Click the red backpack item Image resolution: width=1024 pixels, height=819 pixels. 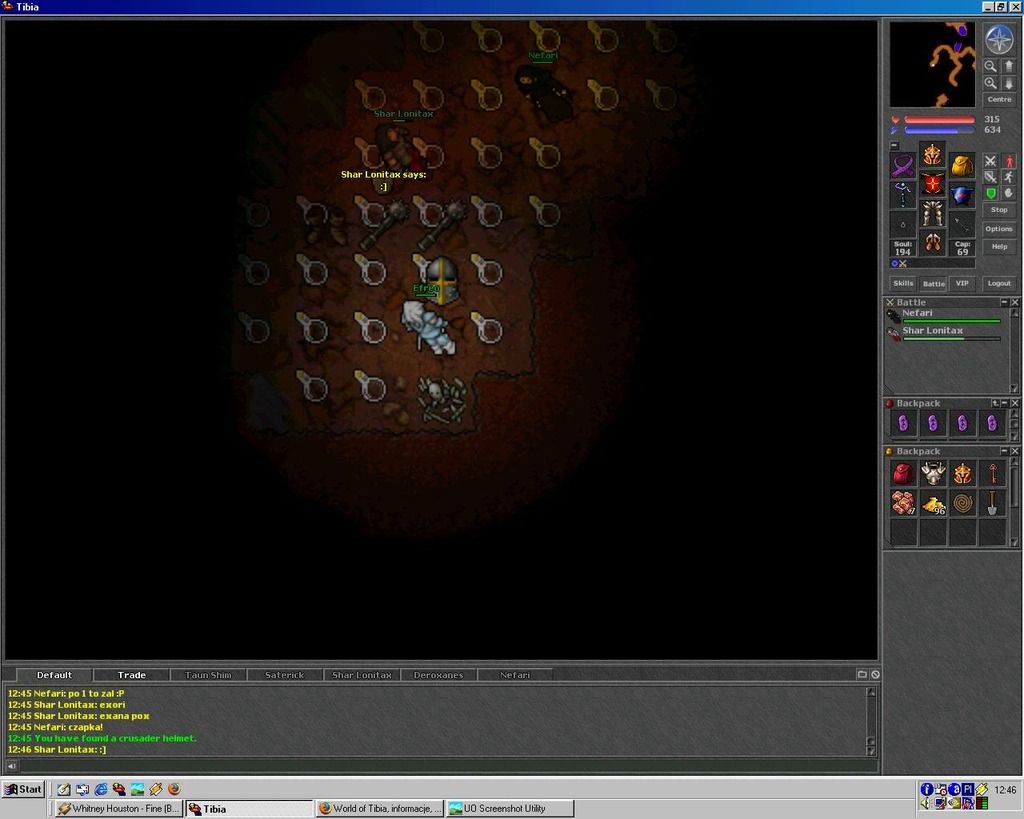903,474
